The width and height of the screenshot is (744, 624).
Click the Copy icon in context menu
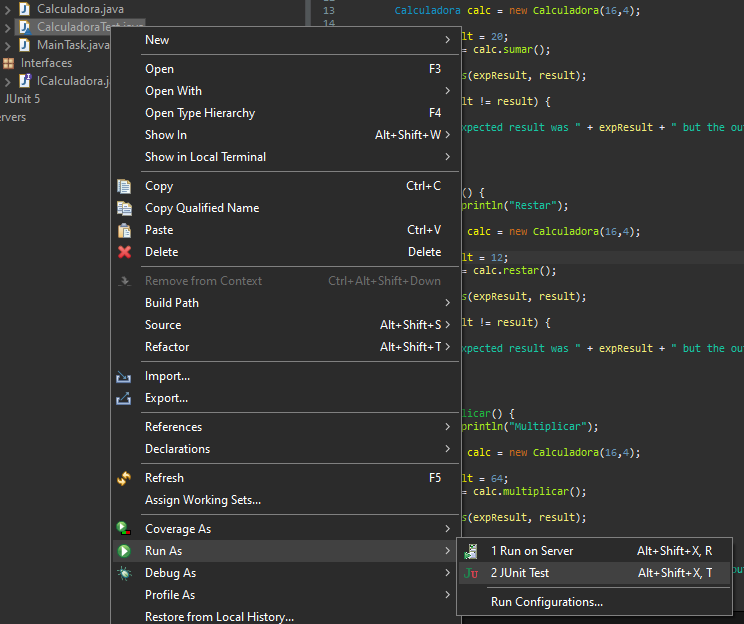click(x=124, y=186)
